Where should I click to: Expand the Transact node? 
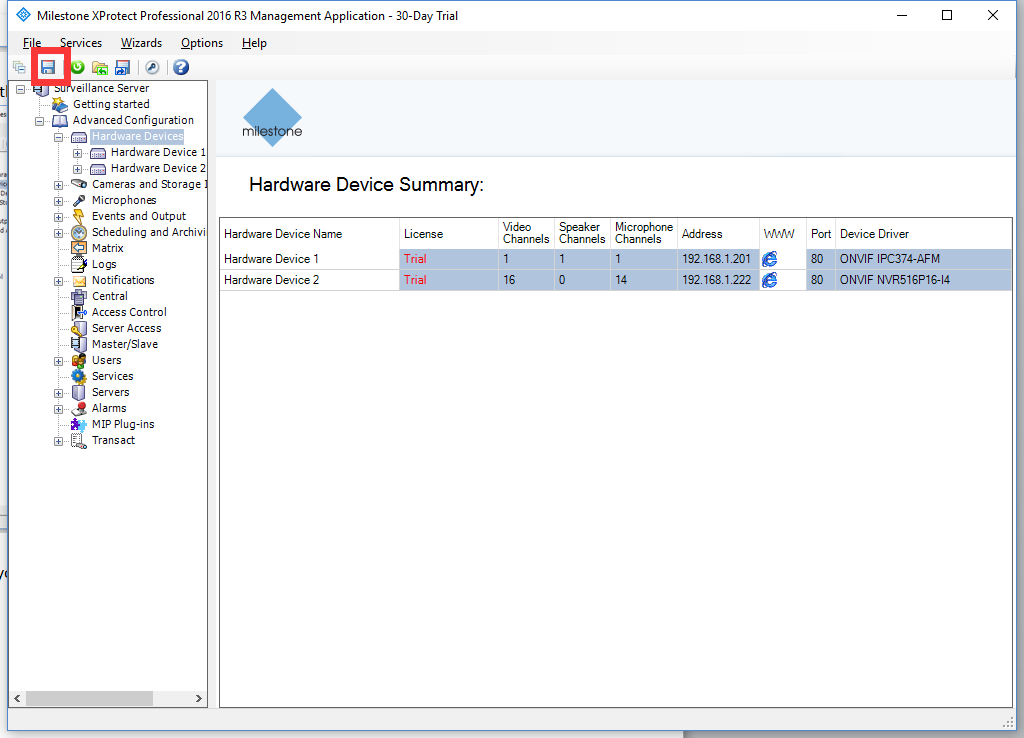tap(59, 441)
